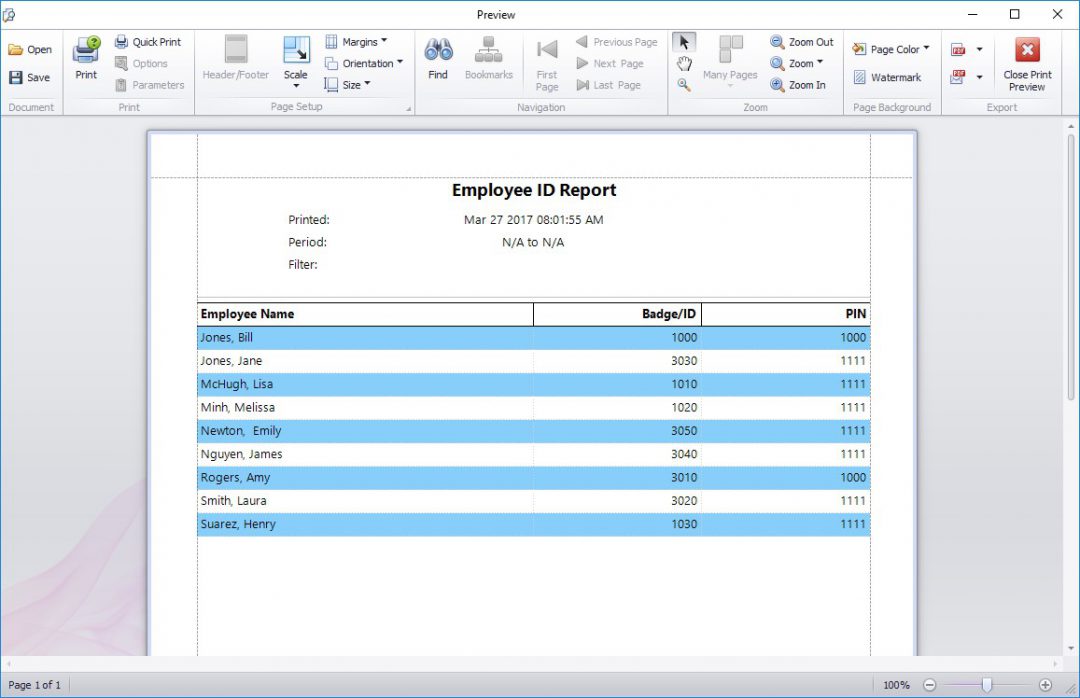Click the horizontal scrollbar below the preview
The image size is (1080, 698).
coord(540,662)
